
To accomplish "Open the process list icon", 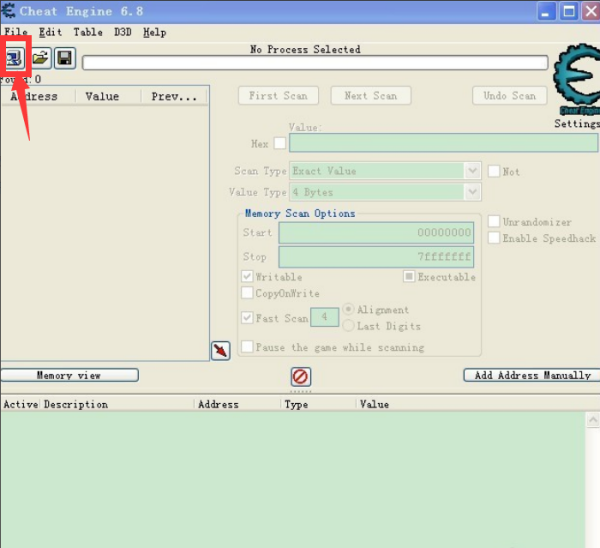I will pyautogui.click(x=16, y=58).
